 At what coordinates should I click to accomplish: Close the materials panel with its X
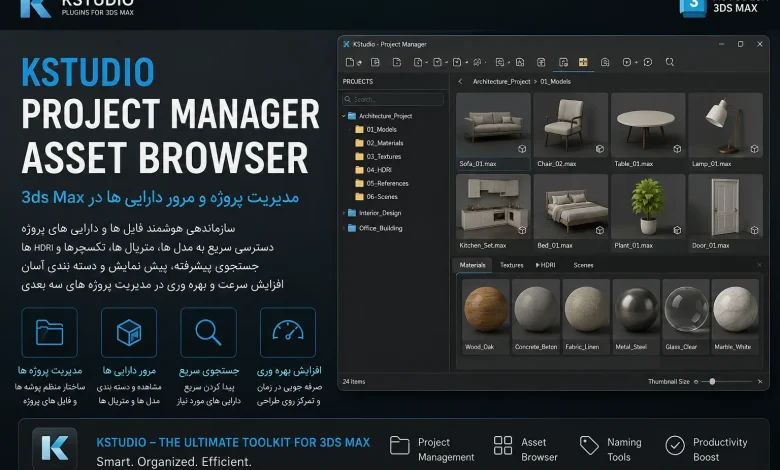point(760,265)
